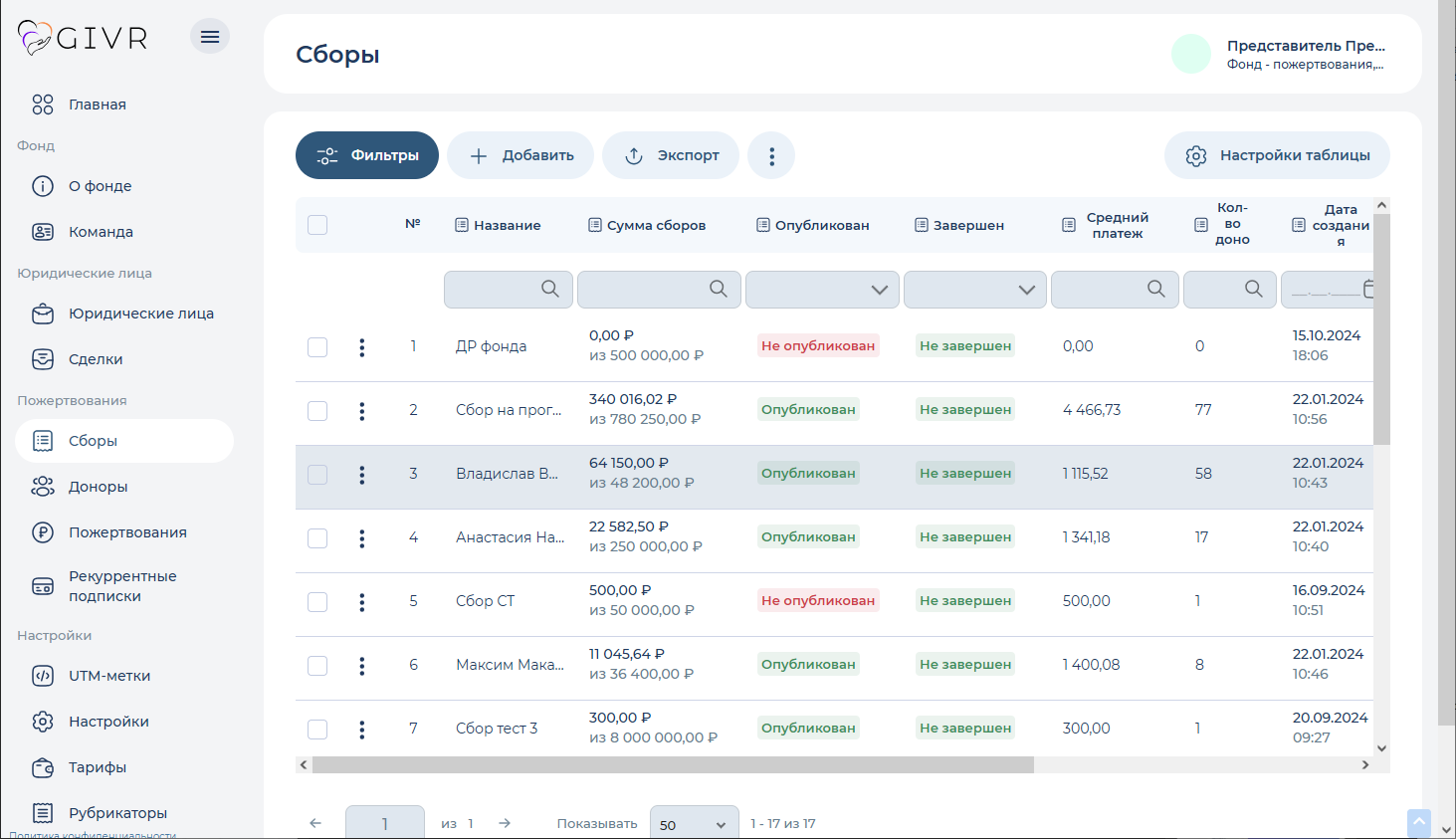Open Настройки таблицы
The width and height of the screenshot is (1456, 839).
pos(1277,155)
